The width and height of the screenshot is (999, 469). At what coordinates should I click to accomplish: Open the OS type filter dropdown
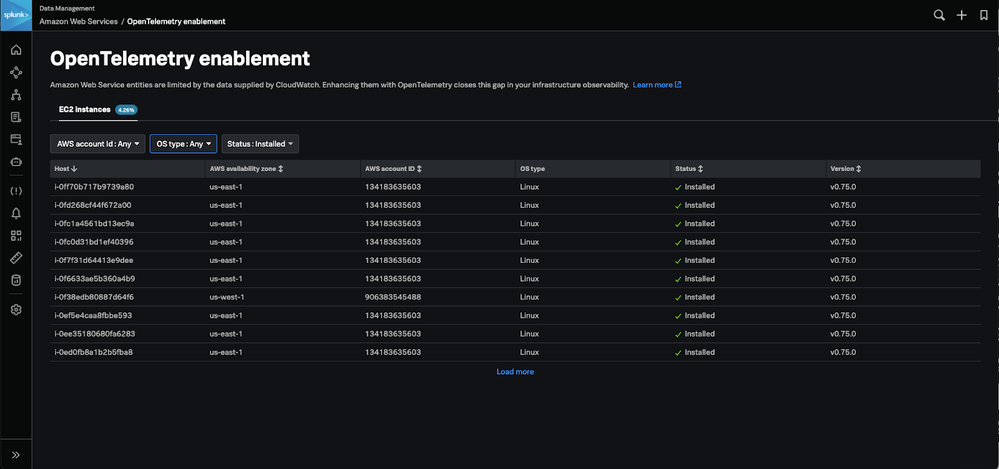click(x=183, y=144)
